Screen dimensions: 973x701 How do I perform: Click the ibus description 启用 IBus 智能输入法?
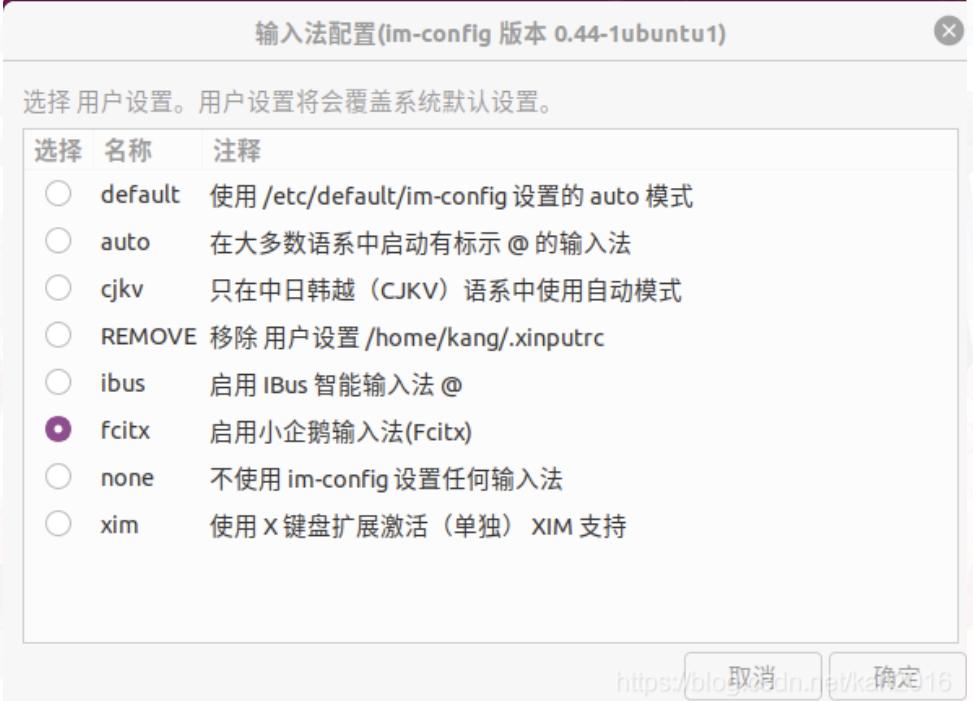[336, 385]
